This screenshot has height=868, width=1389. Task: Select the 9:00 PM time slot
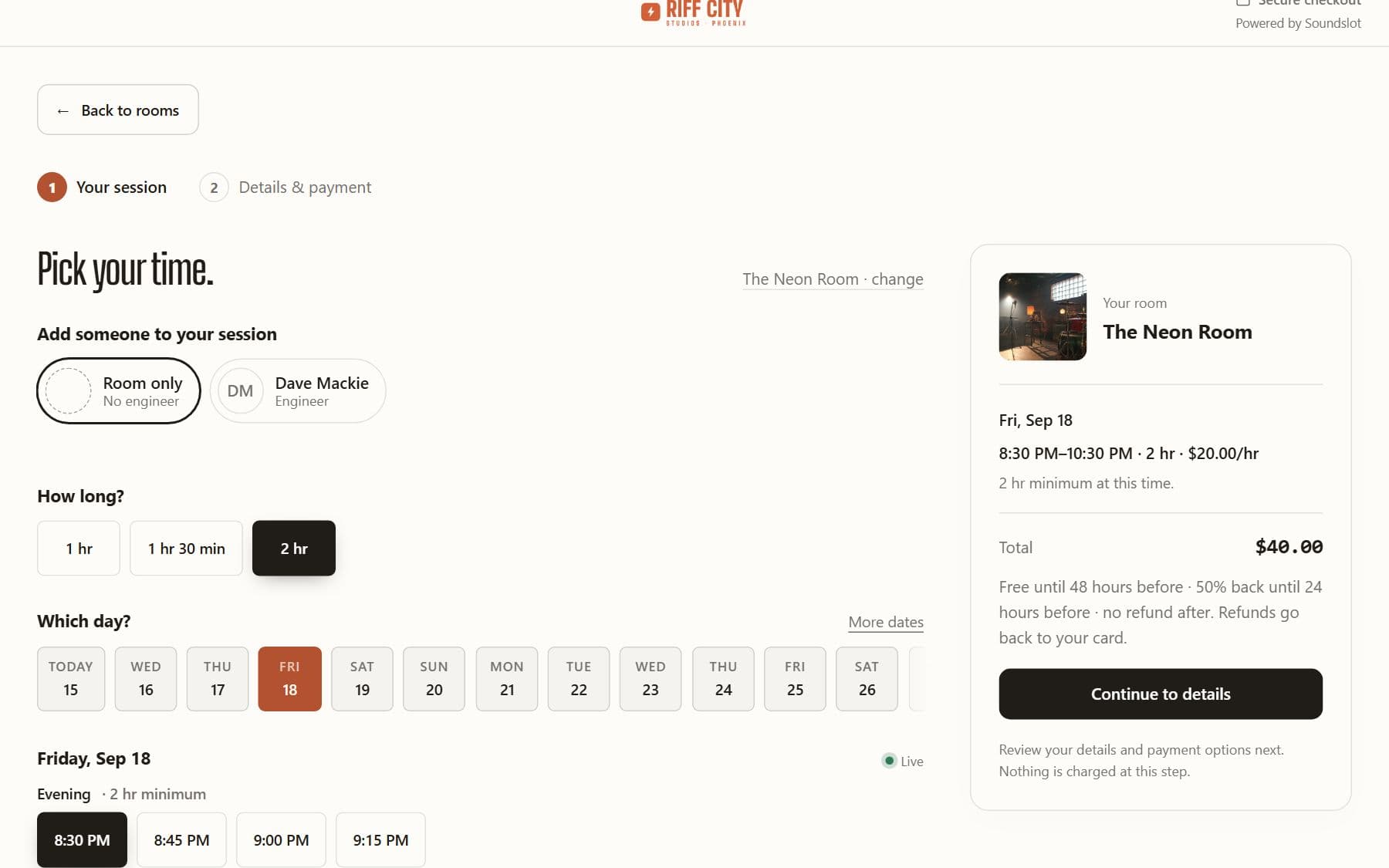coord(281,839)
